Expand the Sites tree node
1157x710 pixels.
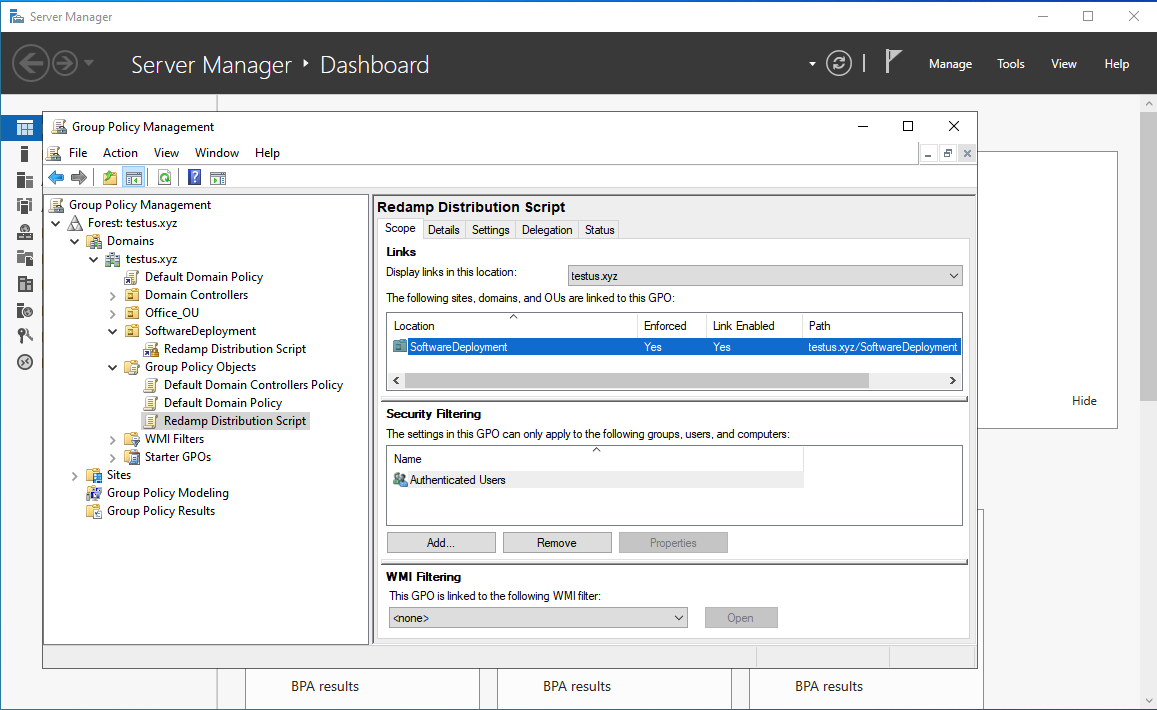click(x=75, y=475)
